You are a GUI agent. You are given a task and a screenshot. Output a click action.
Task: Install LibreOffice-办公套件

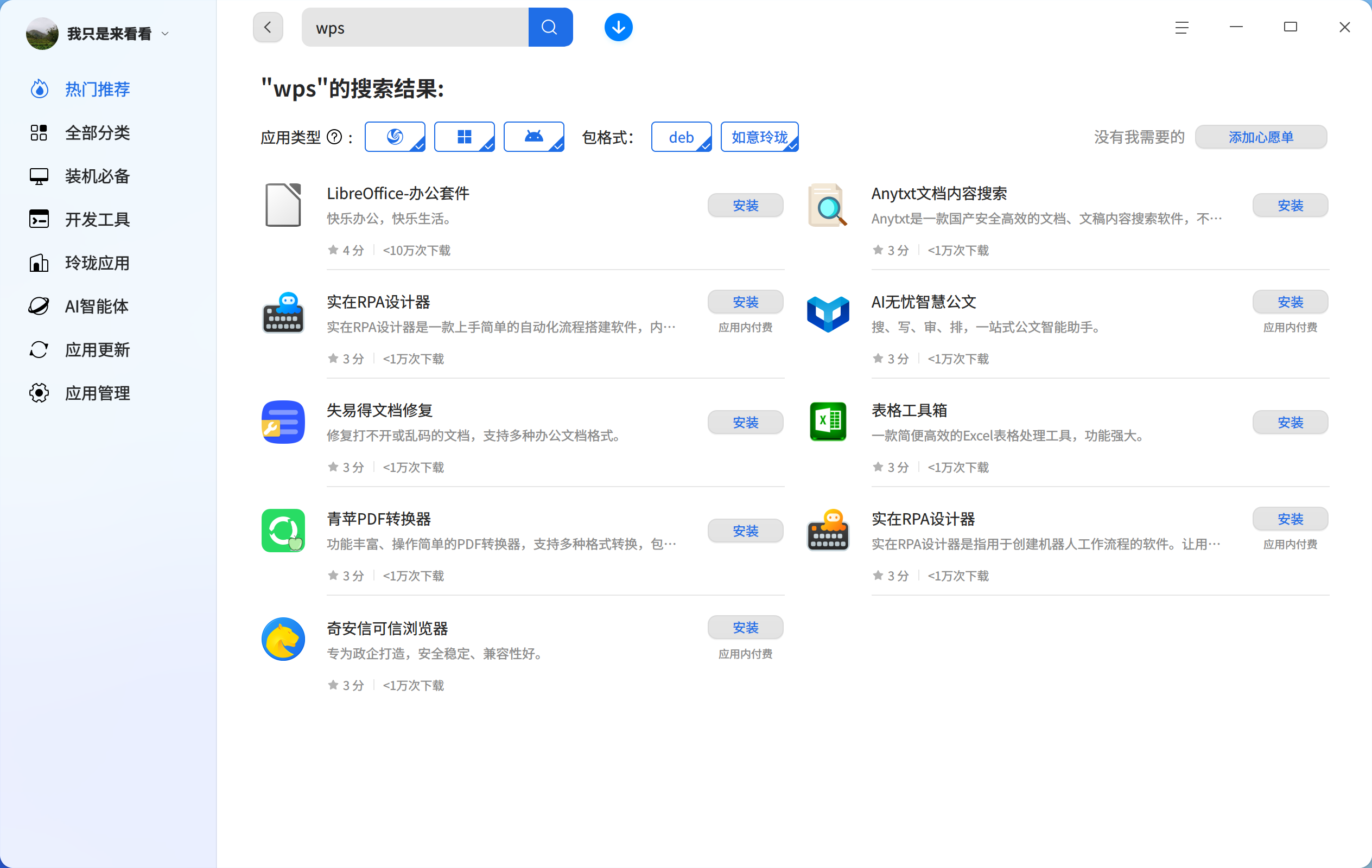pyautogui.click(x=745, y=205)
